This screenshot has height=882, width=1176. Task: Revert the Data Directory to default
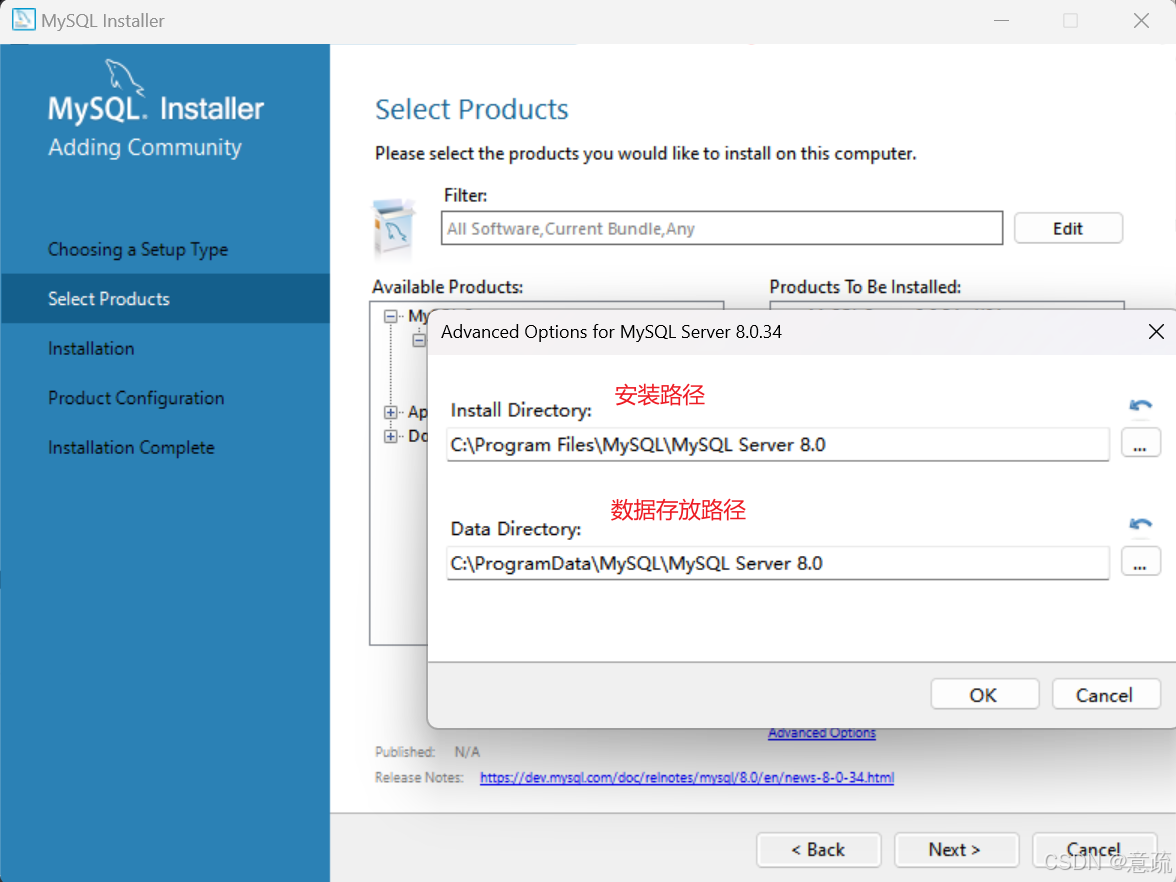[x=1140, y=524]
